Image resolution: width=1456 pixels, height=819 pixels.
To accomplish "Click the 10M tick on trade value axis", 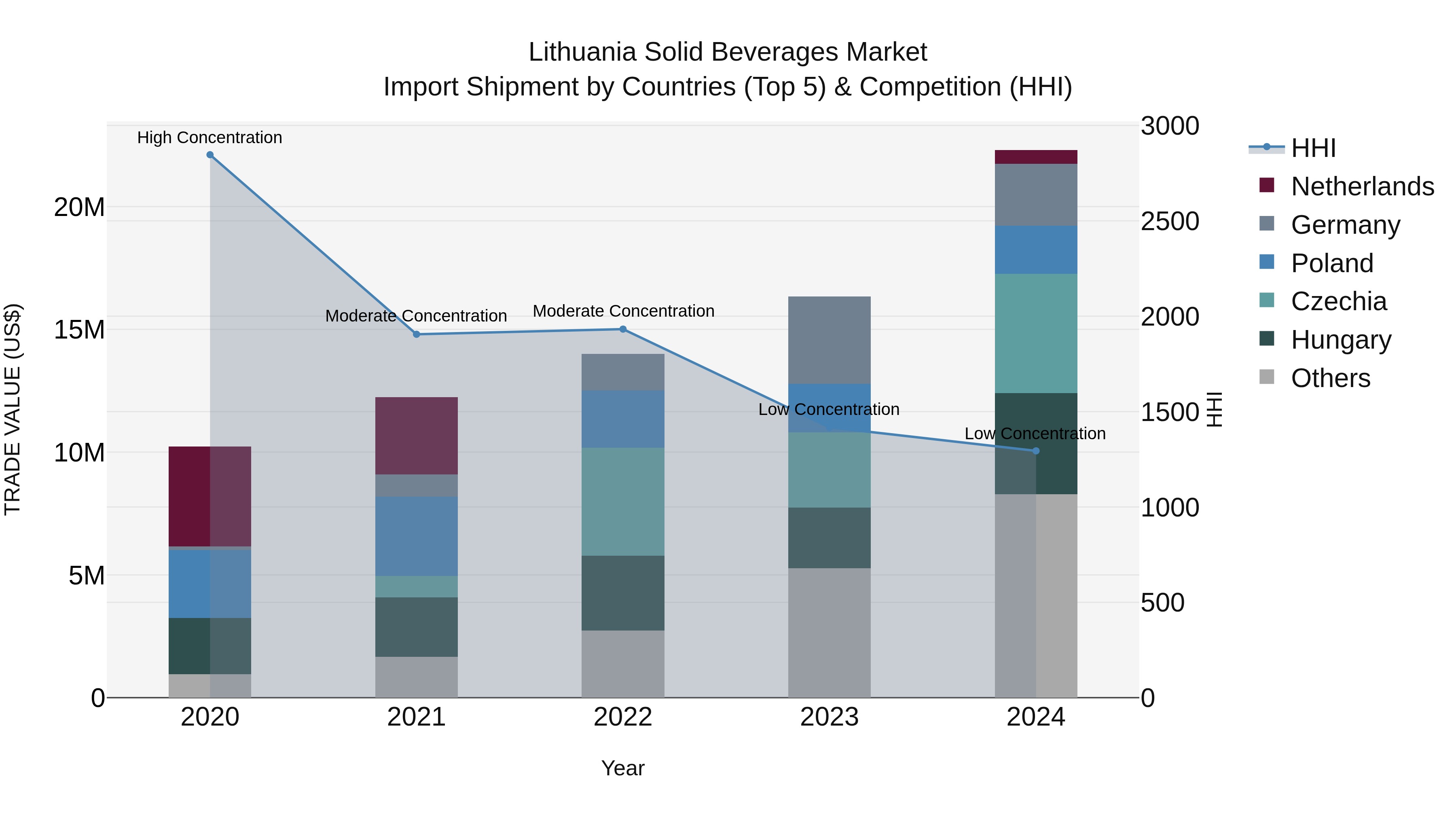I will point(79,452).
